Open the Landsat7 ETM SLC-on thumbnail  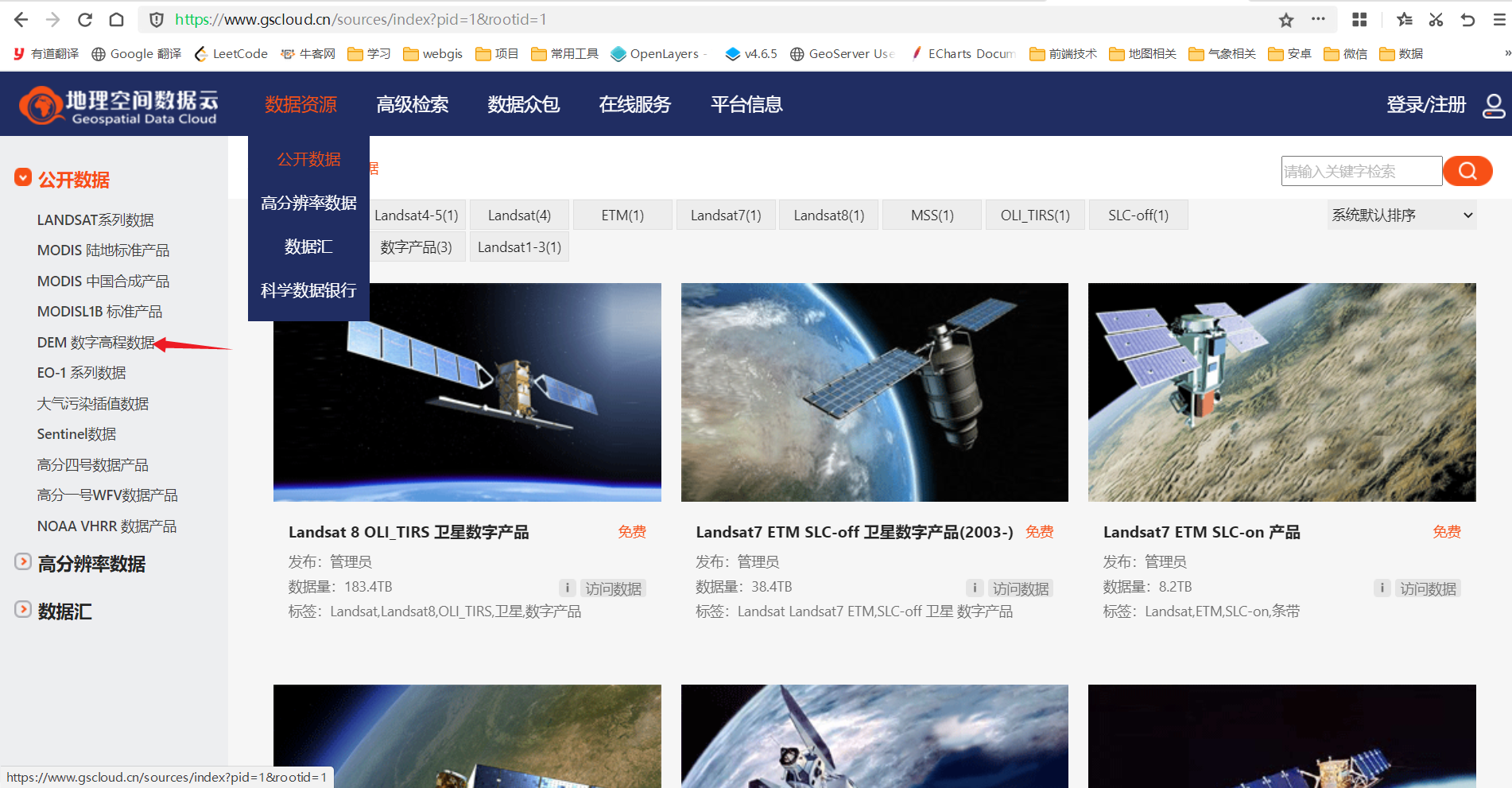[x=1281, y=392]
